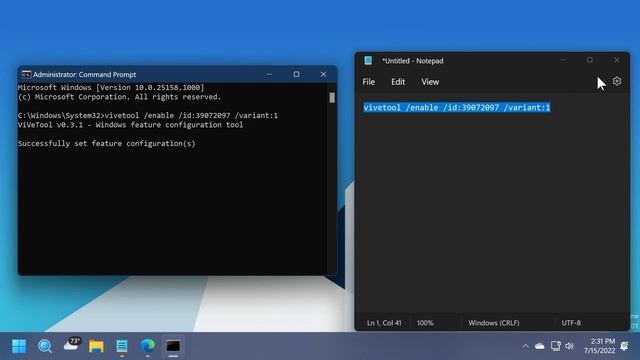Screen dimensions: 640x360
Task: Open the notification bell icon
Action: click(624, 346)
